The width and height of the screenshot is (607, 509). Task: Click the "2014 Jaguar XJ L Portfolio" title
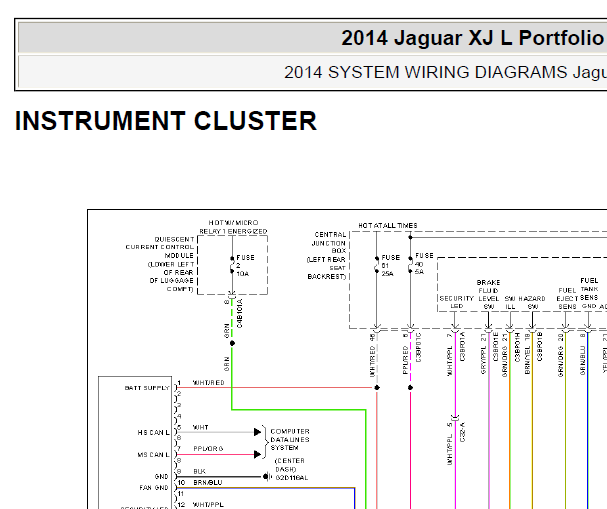[472, 38]
